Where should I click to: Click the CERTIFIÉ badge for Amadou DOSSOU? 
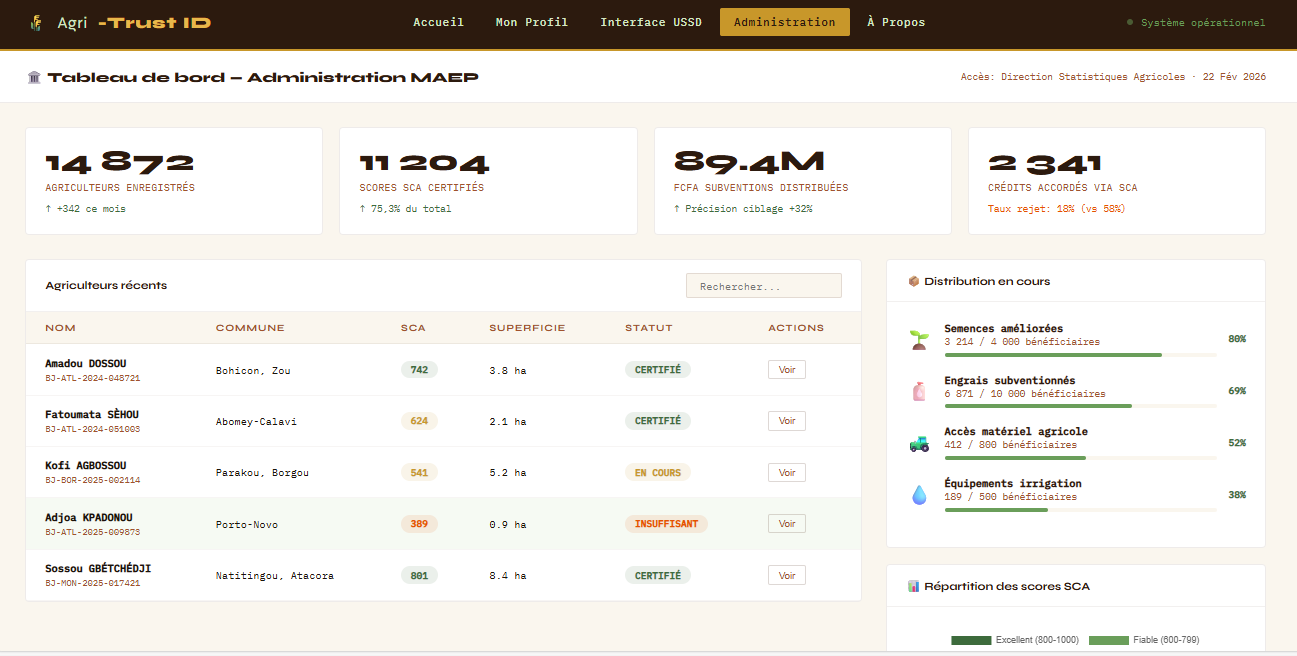pyautogui.click(x=658, y=370)
